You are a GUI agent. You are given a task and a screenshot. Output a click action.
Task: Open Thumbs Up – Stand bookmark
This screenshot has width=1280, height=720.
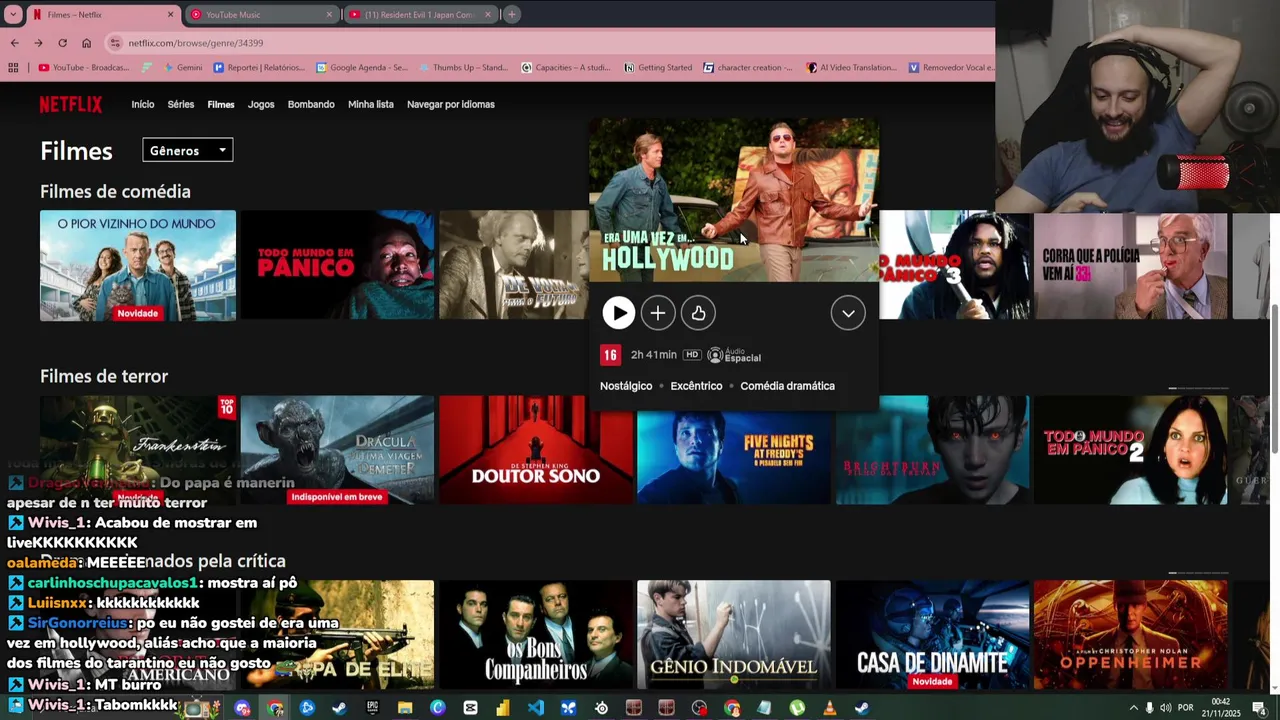[x=462, y=68]
